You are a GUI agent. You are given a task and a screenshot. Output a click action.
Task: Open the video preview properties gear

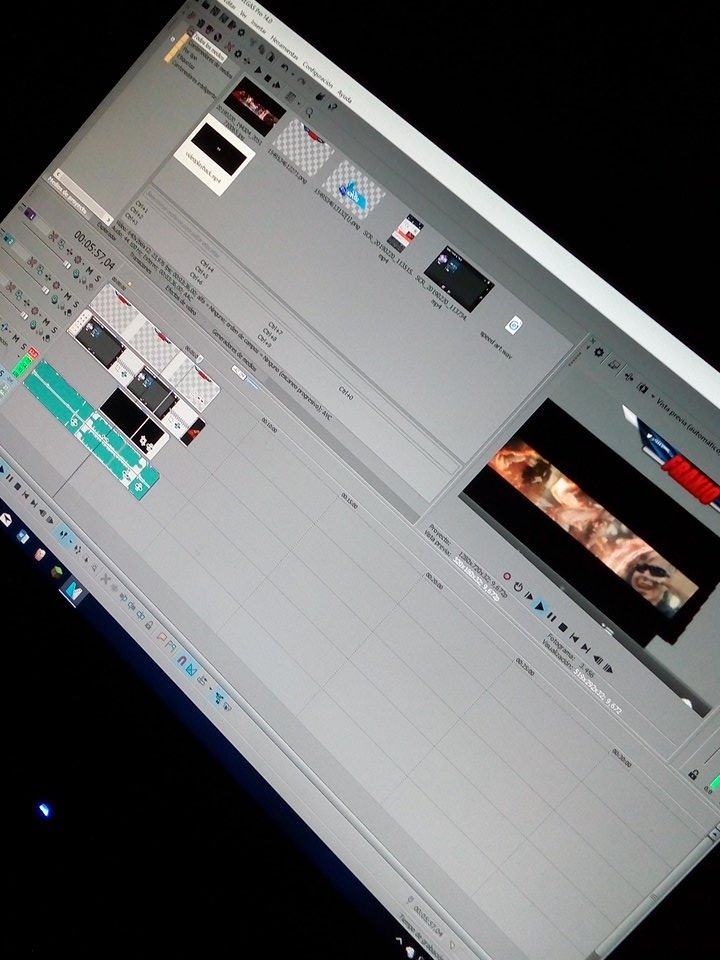(x=598, y=352)
